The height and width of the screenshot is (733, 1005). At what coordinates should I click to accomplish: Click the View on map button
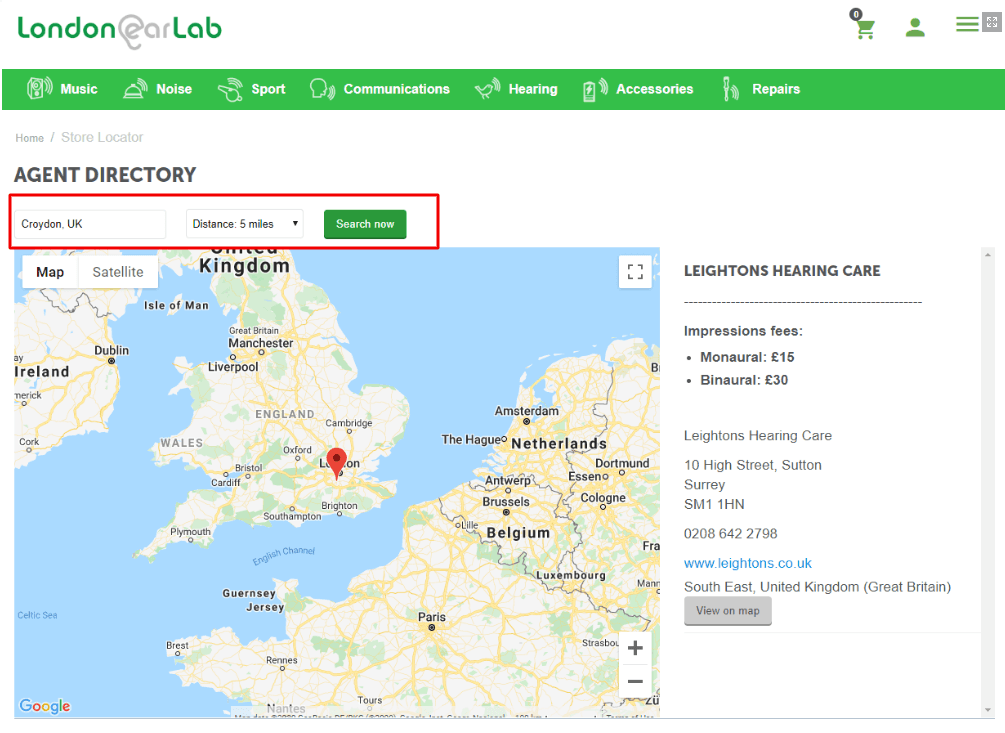point(728,611)
